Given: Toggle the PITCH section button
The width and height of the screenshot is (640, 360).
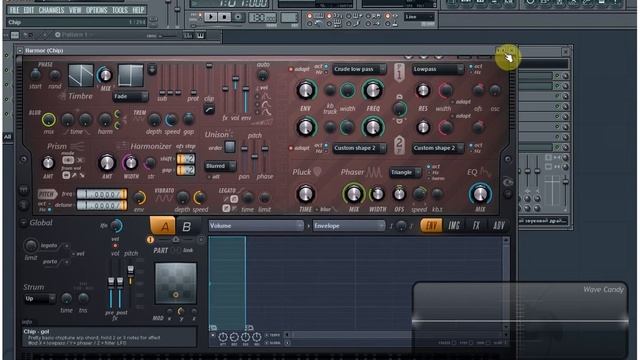Looking at the screenshot, I should pyautogui.click(x=47, y=194).
